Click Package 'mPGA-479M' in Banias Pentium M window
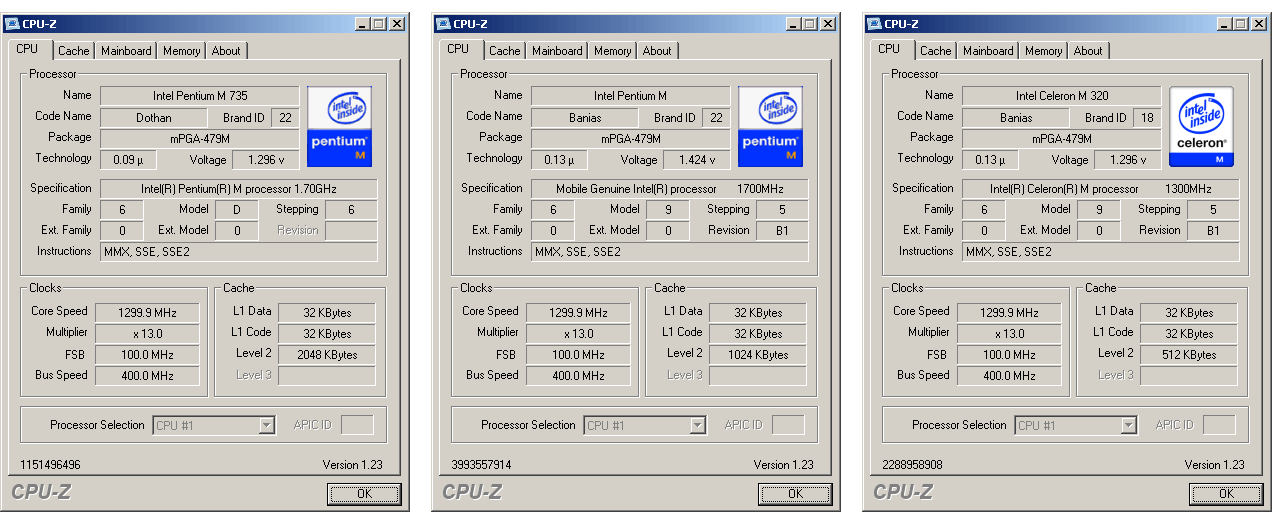 [630, 139]
